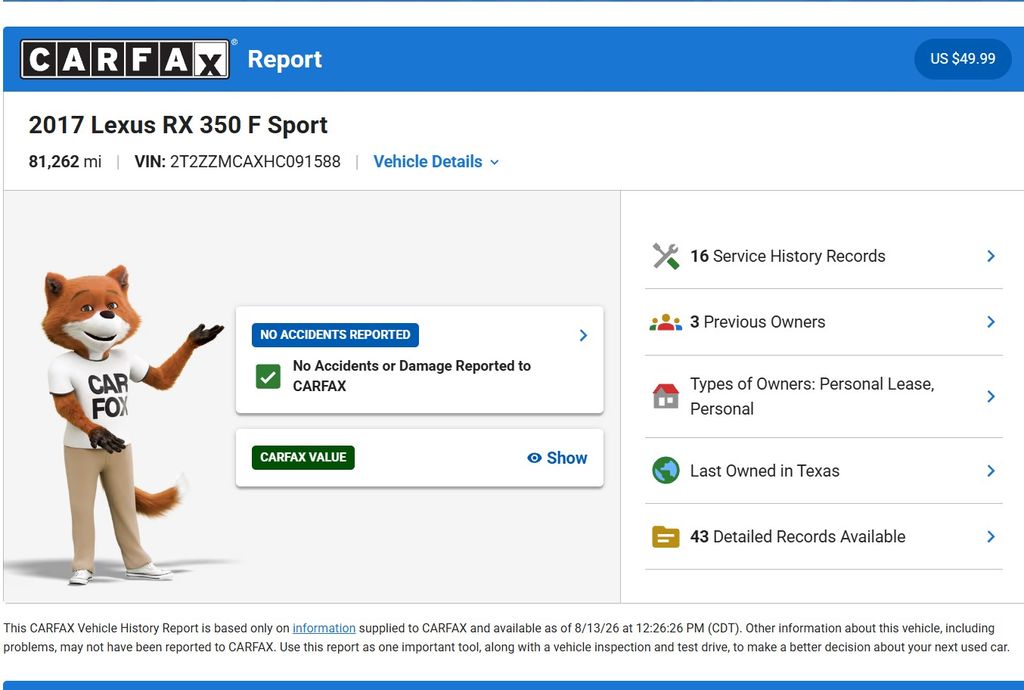Click the CARFAX logo
Viewport: 1024px width, 690px height.
click(x=125, y=59)
